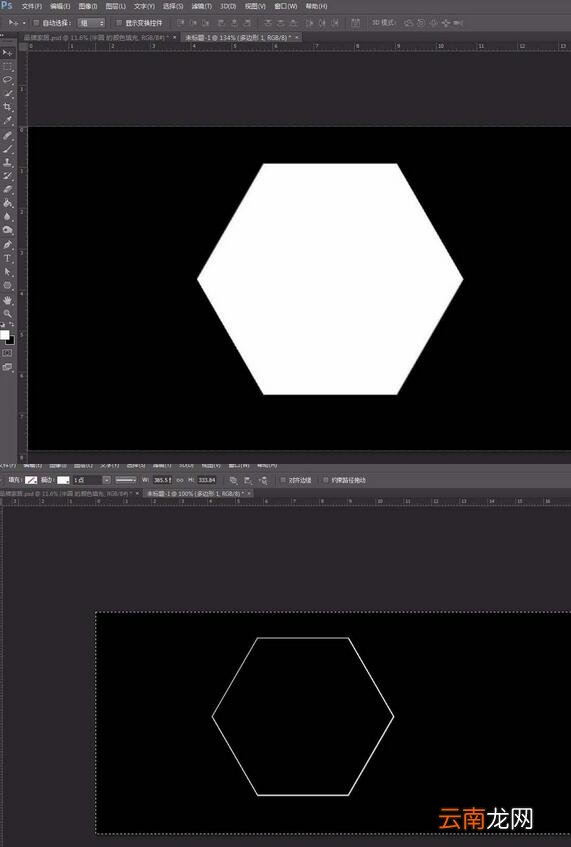Select the Clone Stamp tool
Screen dimensions: 571x847
pyautogui.click(x=7, y=162)
